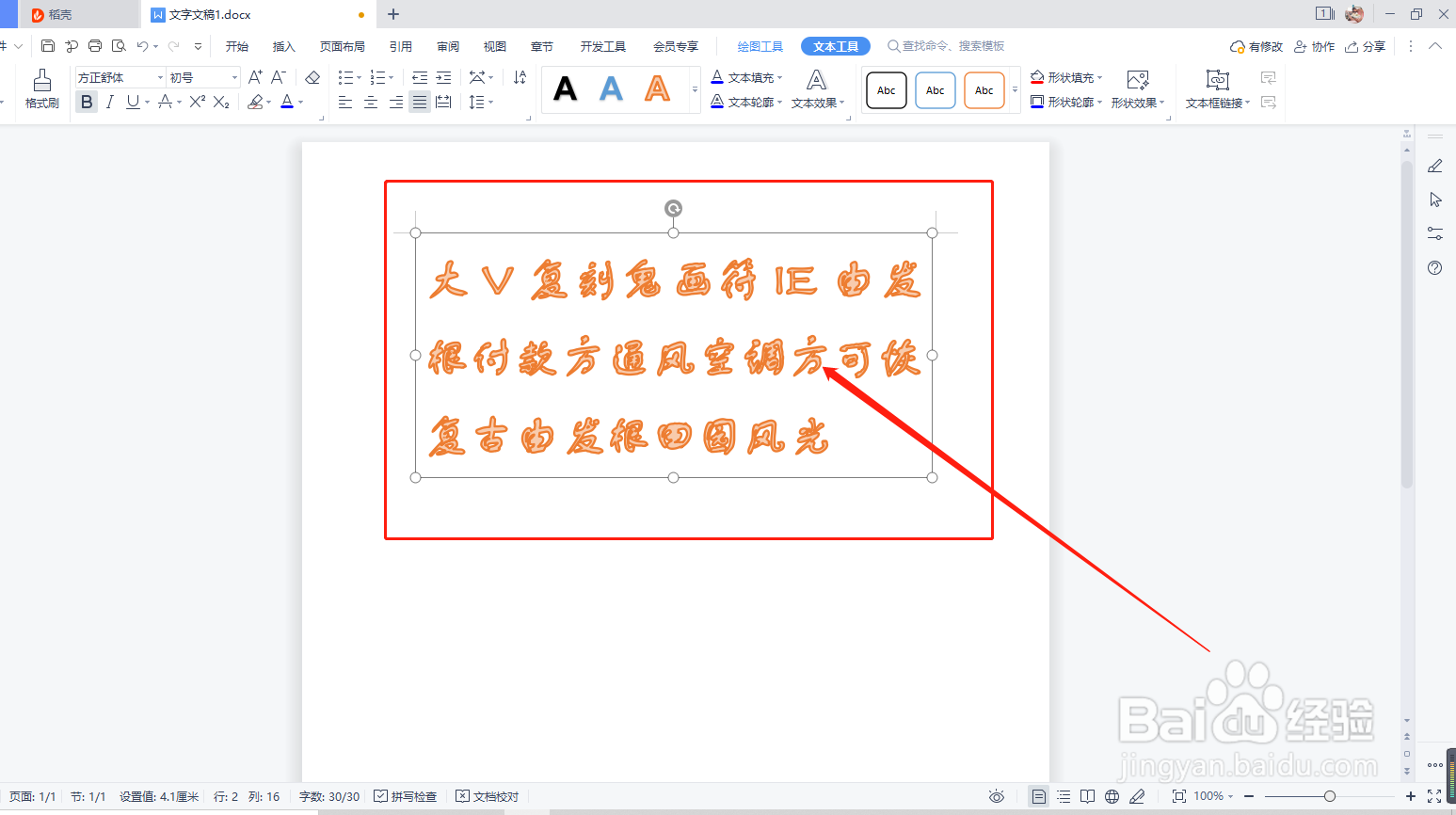
Task: Open 文本效果 text effects options
Action: tap(817, 102)
